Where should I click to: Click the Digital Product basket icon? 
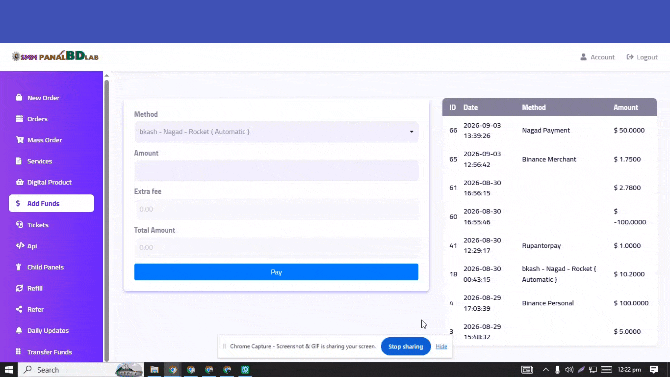coord(20,182)
